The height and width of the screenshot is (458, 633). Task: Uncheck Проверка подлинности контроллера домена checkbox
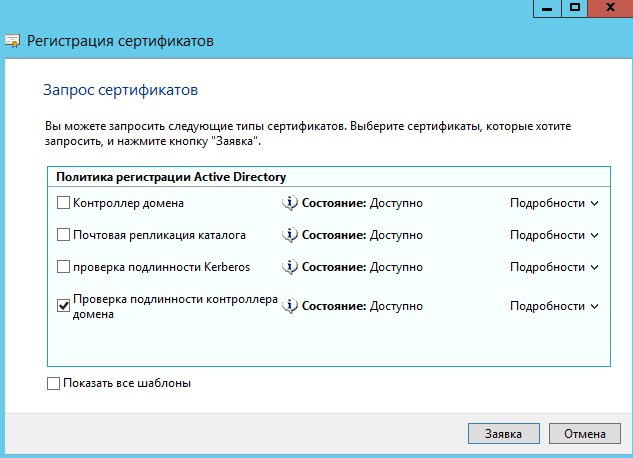point(63,305)
